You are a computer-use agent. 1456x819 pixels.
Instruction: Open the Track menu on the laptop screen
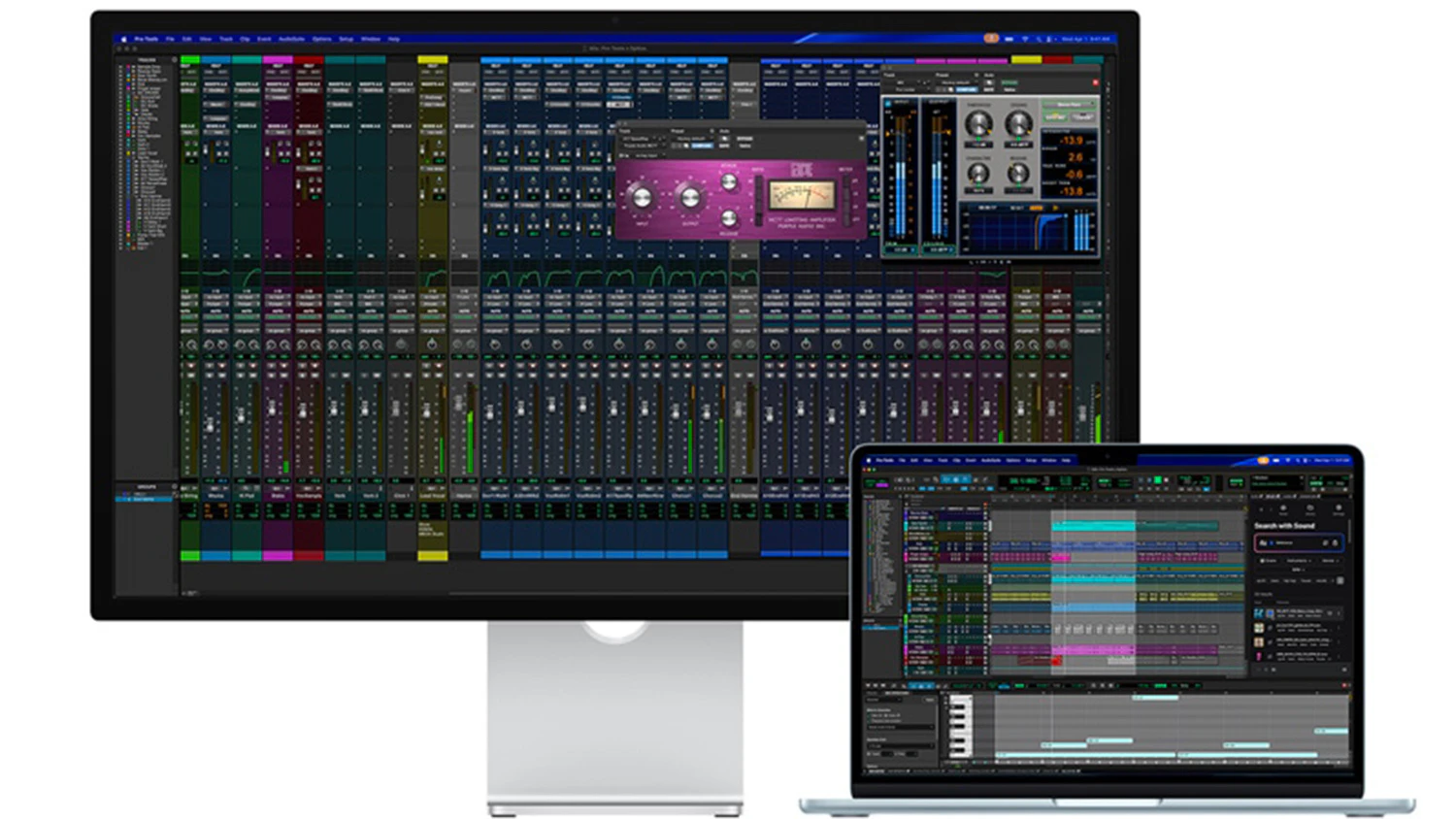coord(942,460)
